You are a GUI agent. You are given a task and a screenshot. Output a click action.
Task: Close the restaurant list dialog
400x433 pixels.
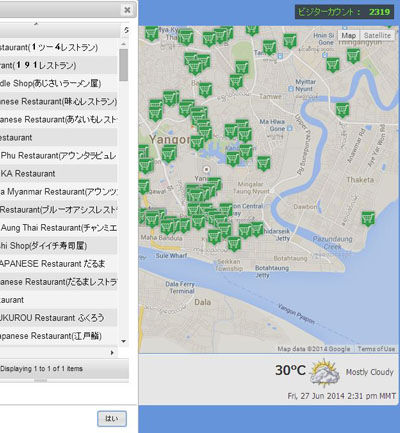click(x=127, y=10)
